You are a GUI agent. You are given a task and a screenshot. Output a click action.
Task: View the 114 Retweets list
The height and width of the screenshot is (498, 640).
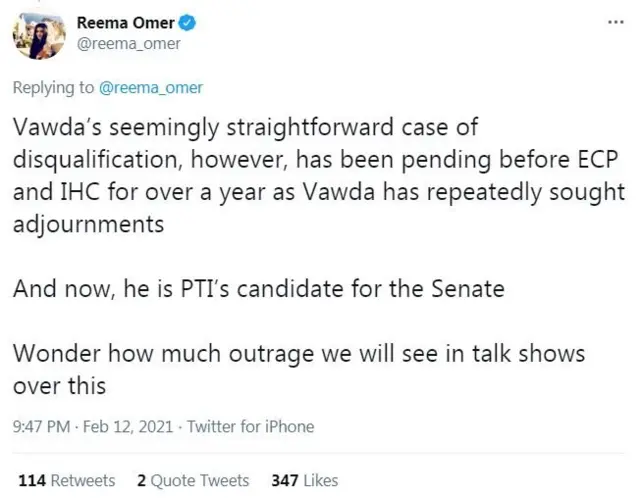pyautogui.click(x=66, y=480)
